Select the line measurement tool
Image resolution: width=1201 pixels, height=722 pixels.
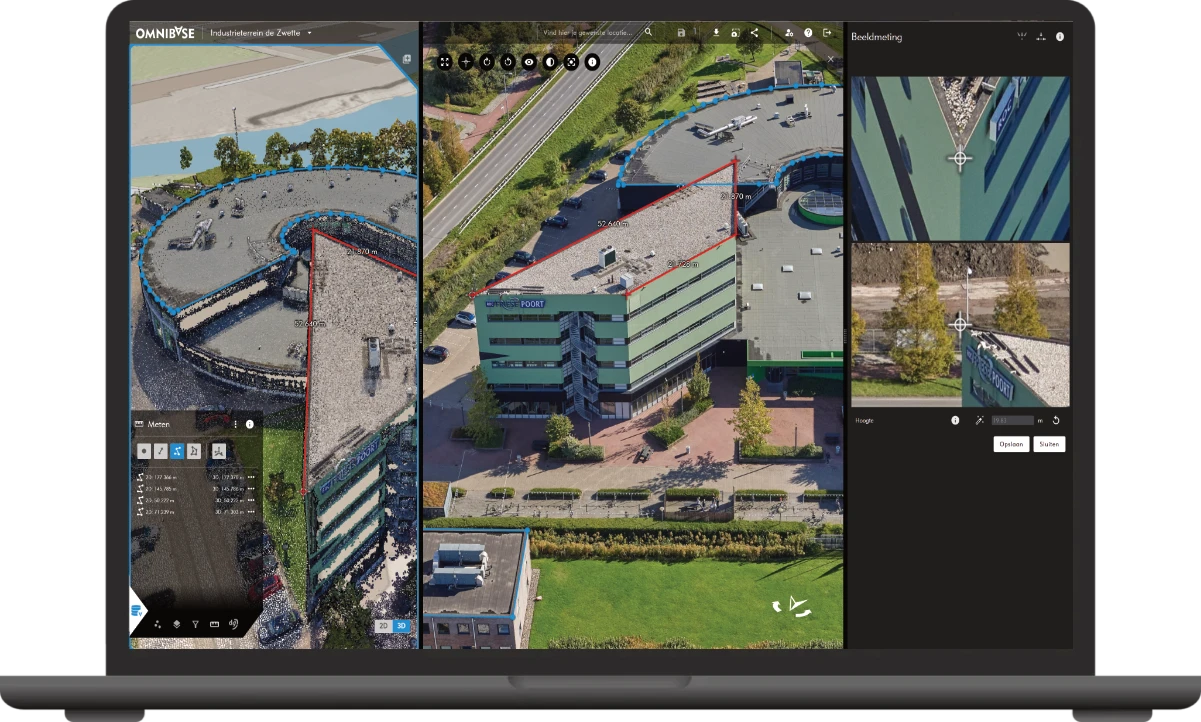tap(160, 451)
